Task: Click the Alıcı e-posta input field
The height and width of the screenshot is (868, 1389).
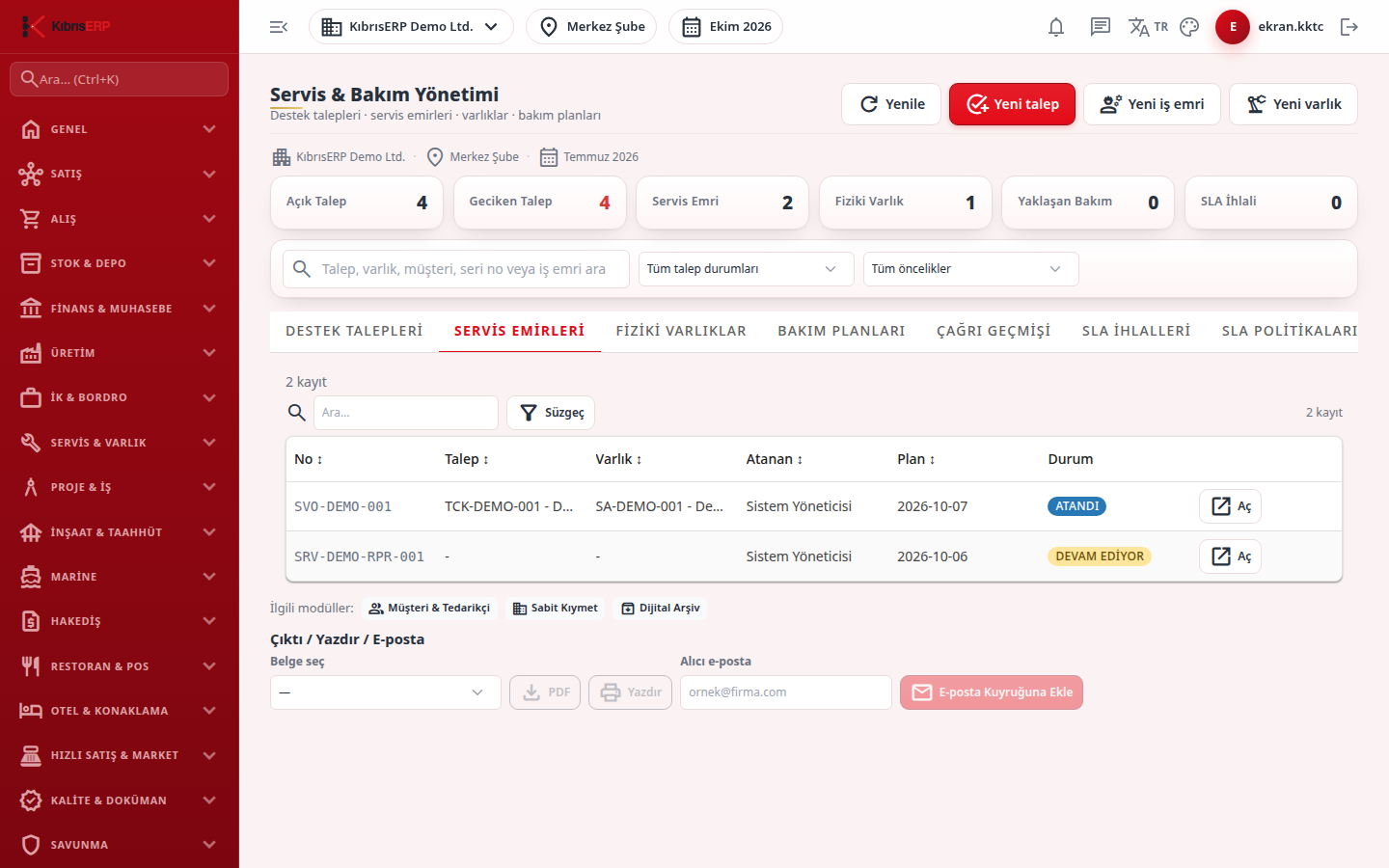Action: click(786, 692)
